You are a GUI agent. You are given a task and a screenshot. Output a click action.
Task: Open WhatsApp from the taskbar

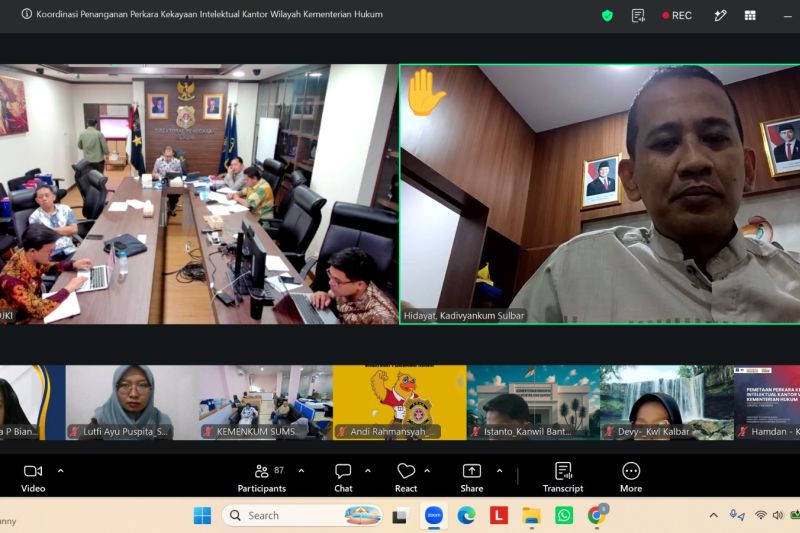coord(564,515)
